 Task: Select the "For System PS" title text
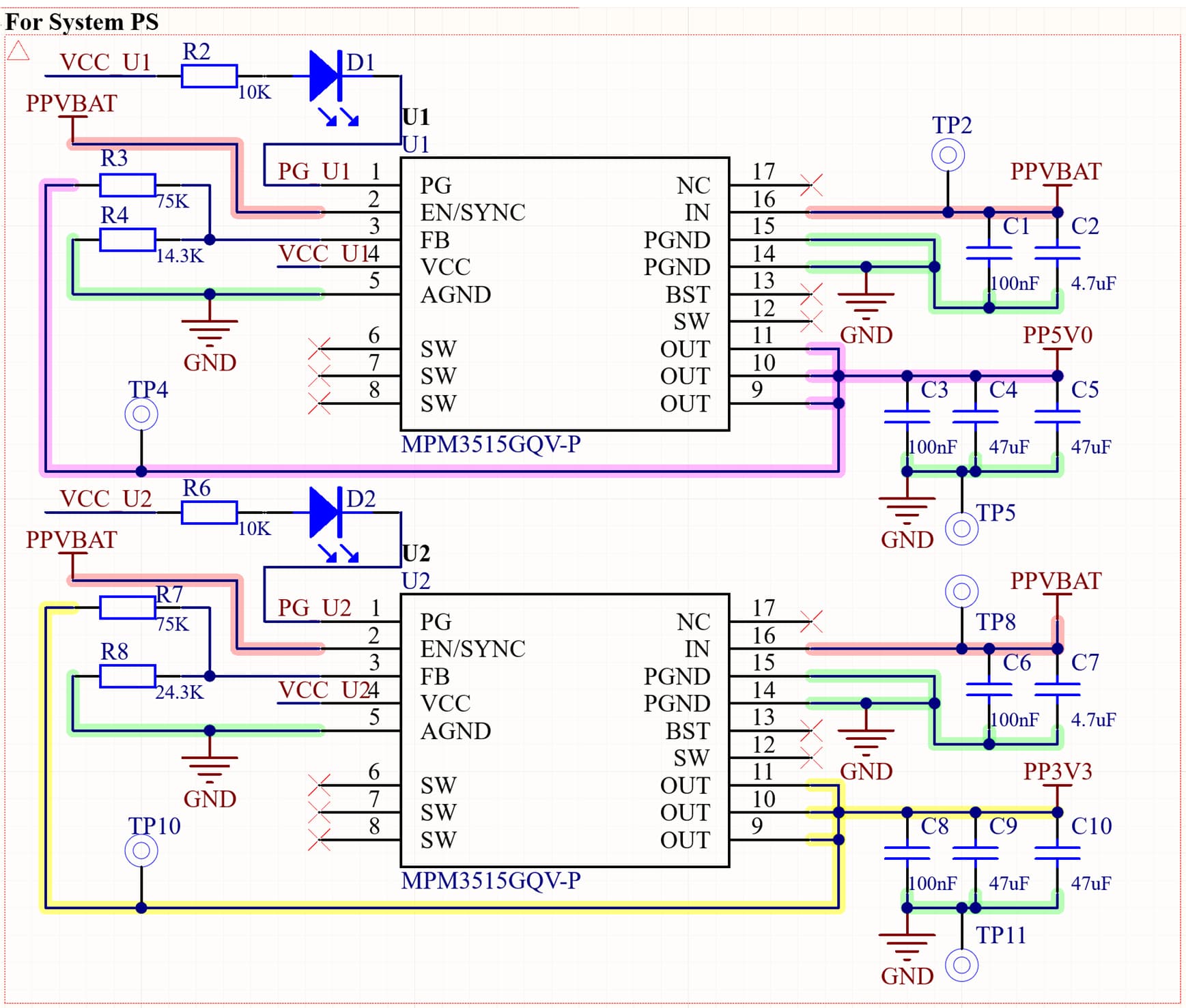(82, 22)
